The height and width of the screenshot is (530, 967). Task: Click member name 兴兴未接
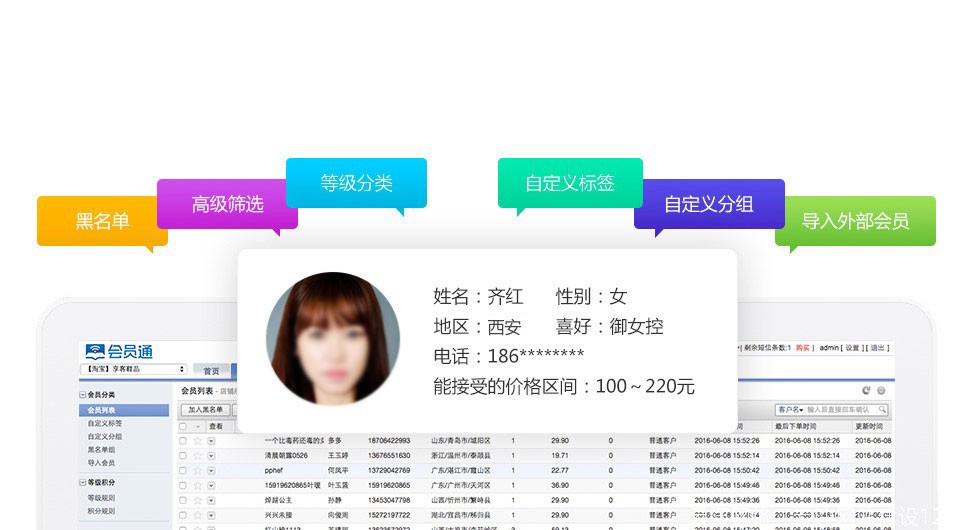coord(279,515)
